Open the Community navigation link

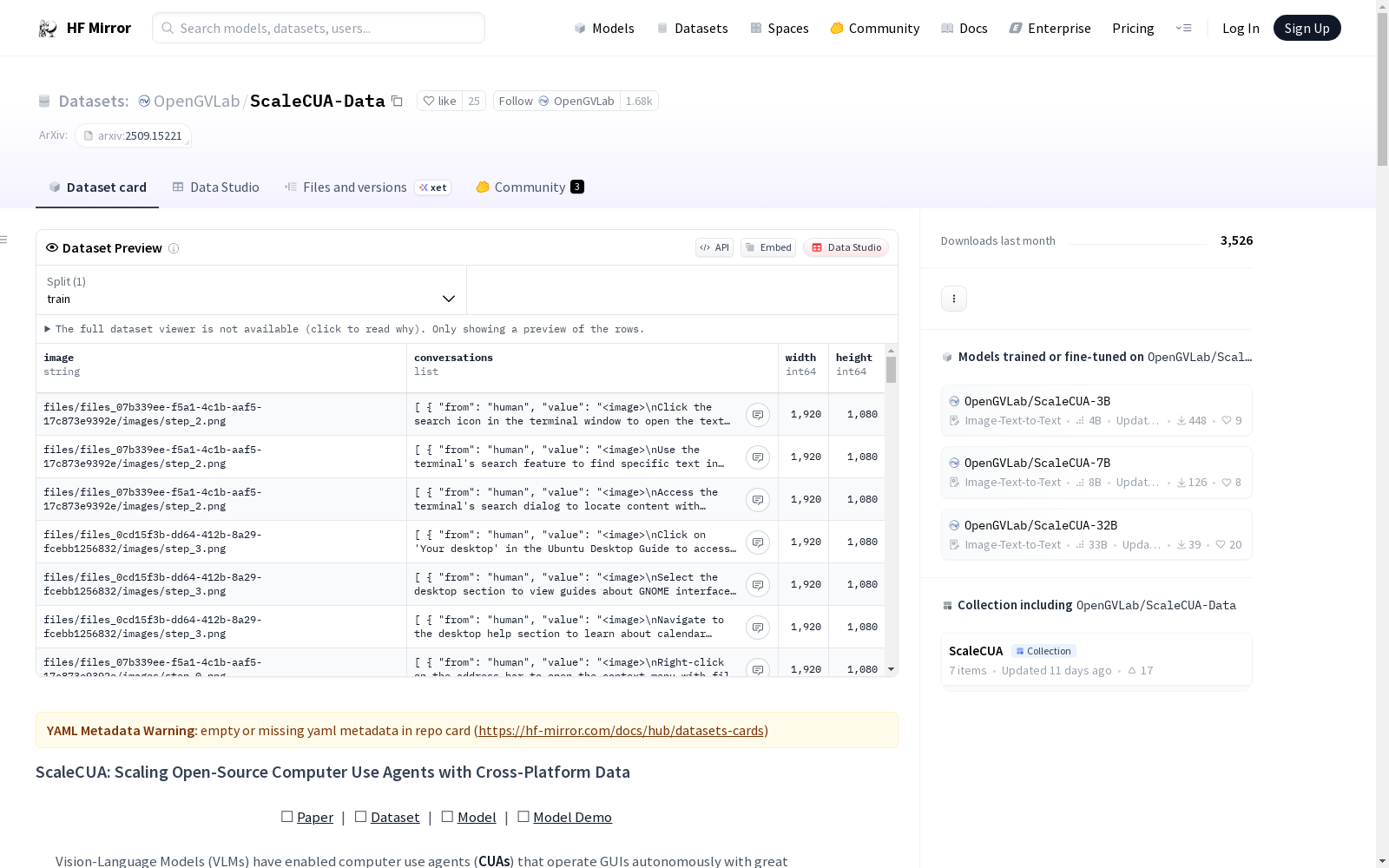875,28
